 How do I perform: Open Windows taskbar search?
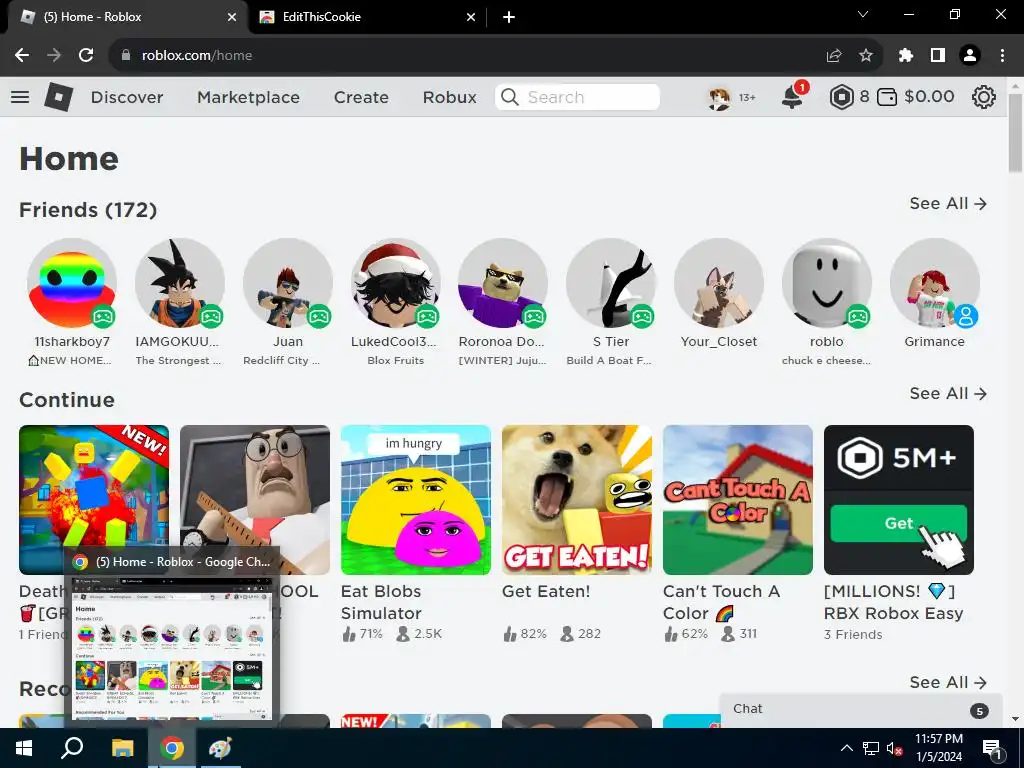(x=72, y=748)
